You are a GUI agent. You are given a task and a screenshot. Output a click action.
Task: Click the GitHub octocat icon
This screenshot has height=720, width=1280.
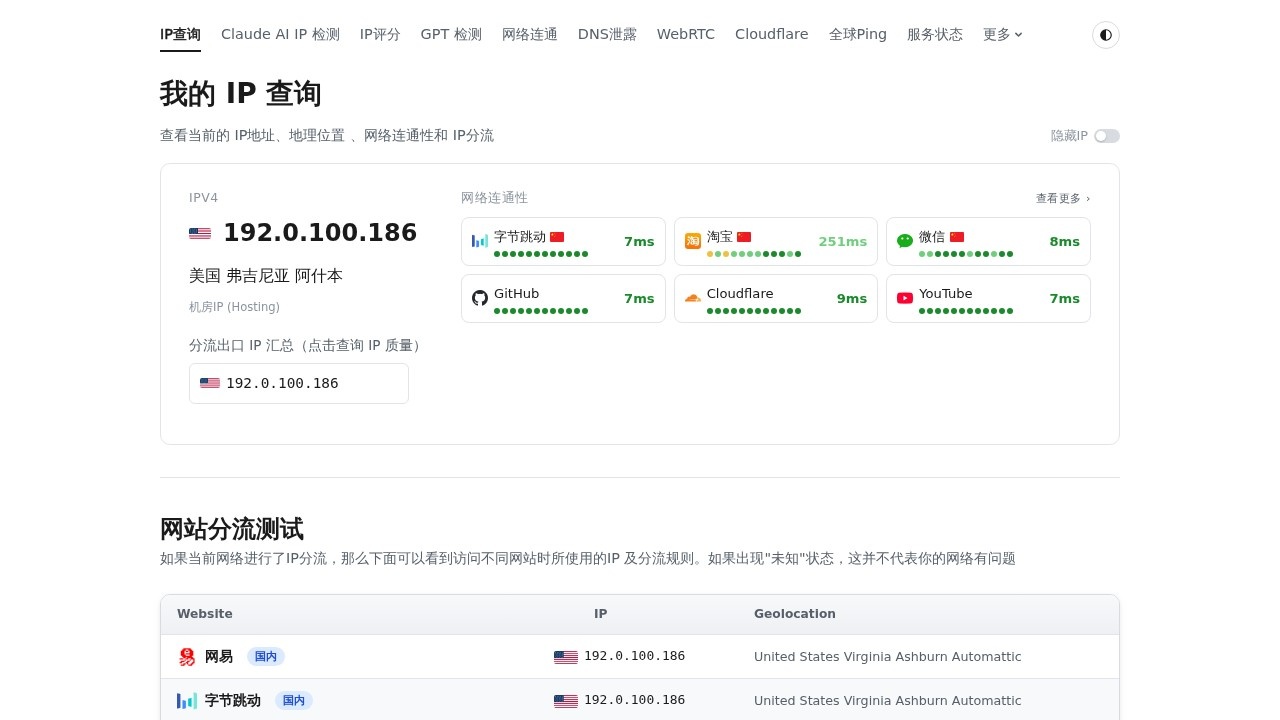(x=480, y=298)
